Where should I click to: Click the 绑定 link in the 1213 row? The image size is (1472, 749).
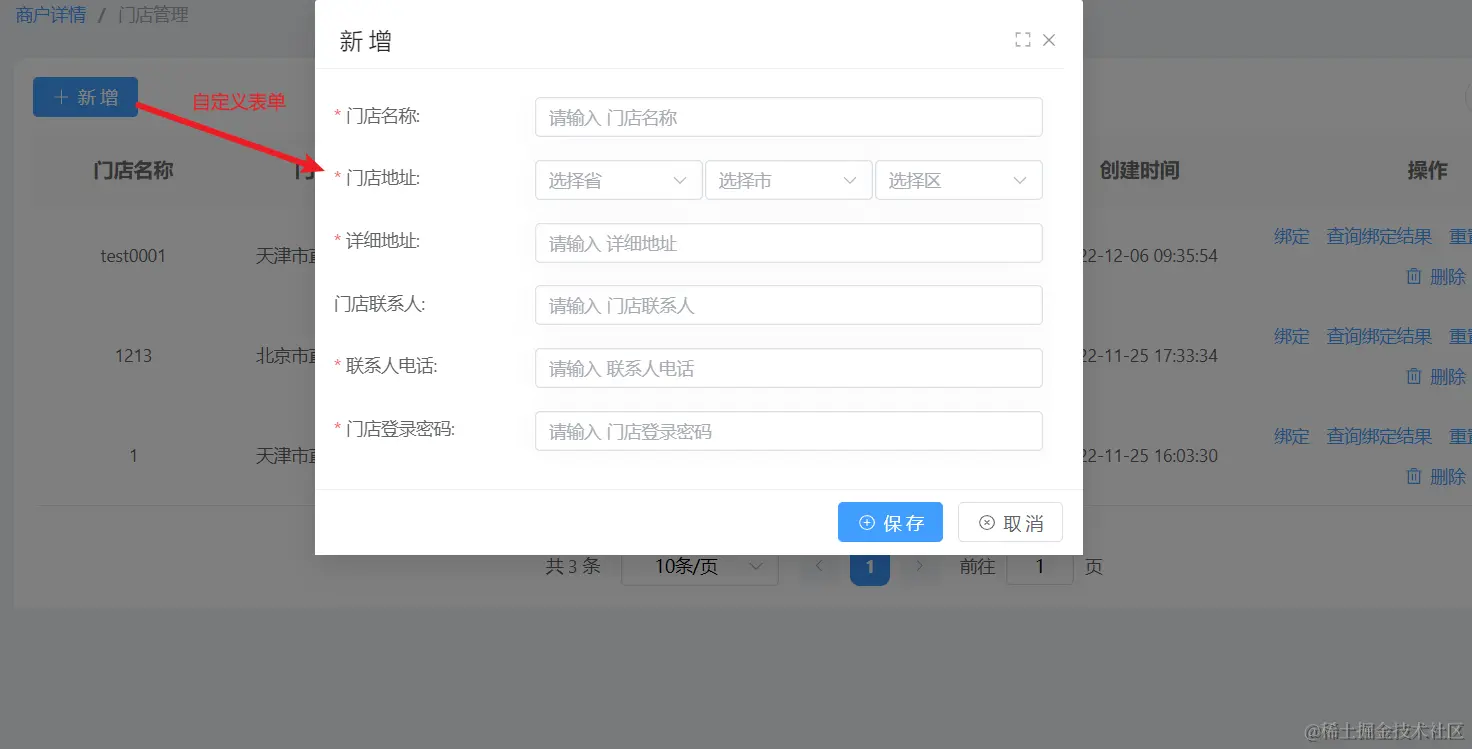(1290, 336)
